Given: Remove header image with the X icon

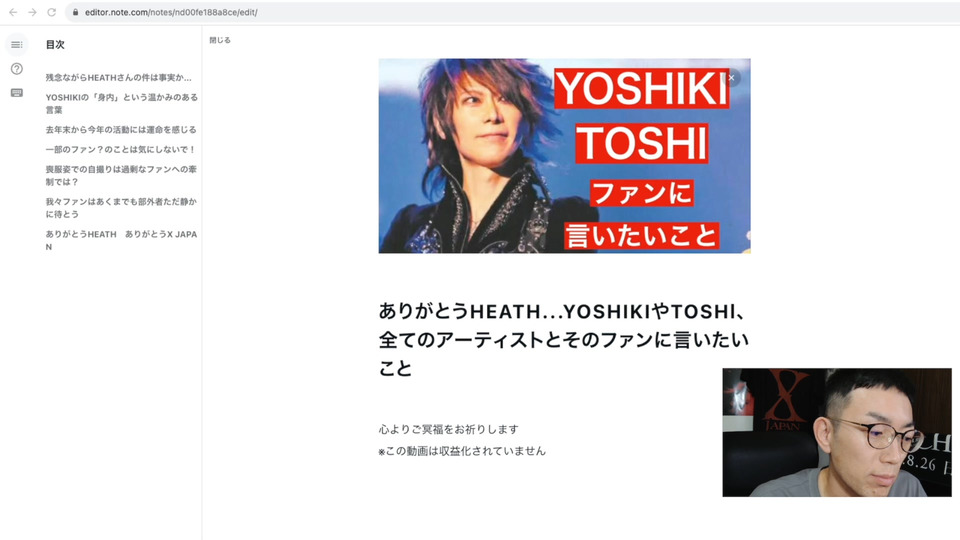Looking at the screenshot, I should [x=731, y=78].
